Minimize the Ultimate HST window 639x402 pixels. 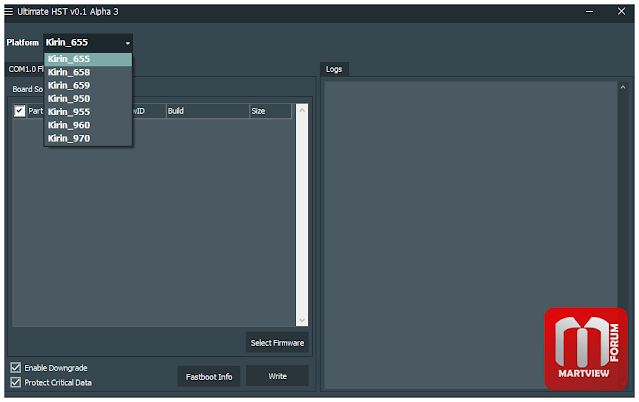click(x=589, y=12)
